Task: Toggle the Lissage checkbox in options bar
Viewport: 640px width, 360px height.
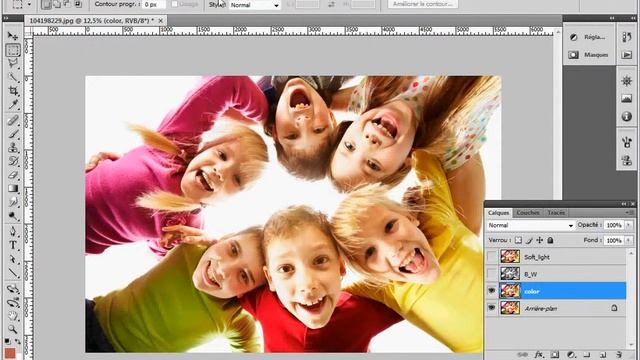Action: [x=175, y=4]
